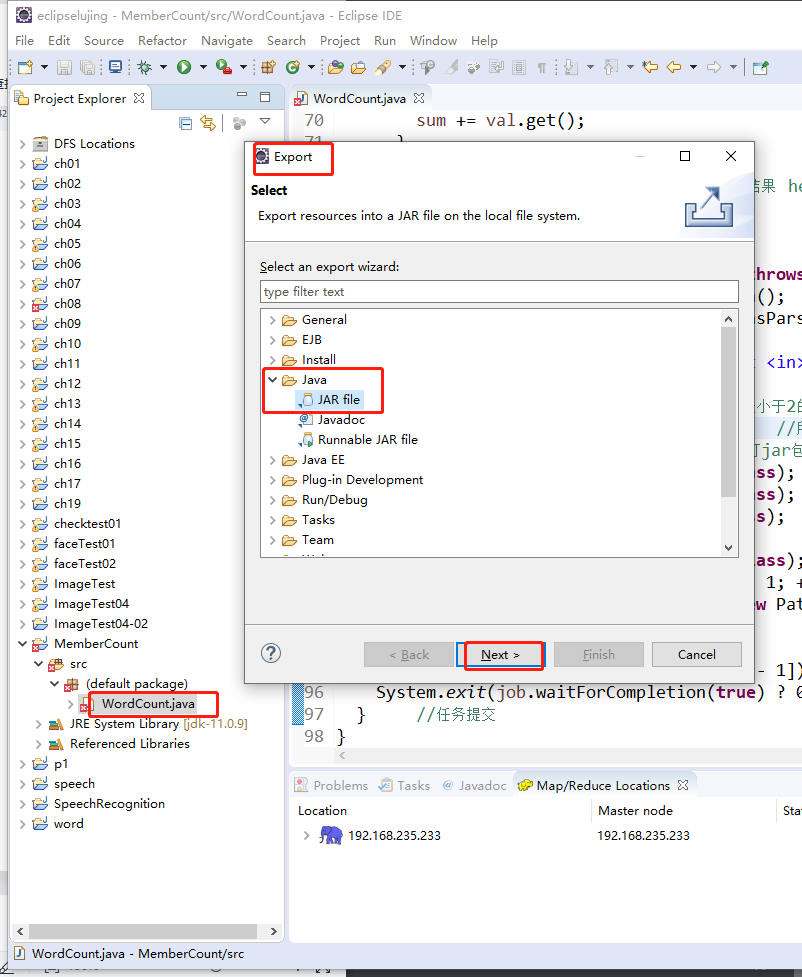
Task: Switch to the Problems tab
Action: 332,785
